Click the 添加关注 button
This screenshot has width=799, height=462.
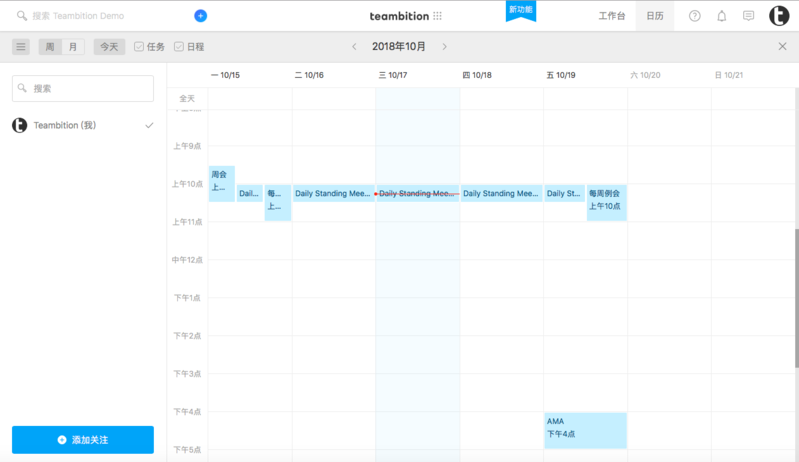pyautogui.click(x=83, y=440)
